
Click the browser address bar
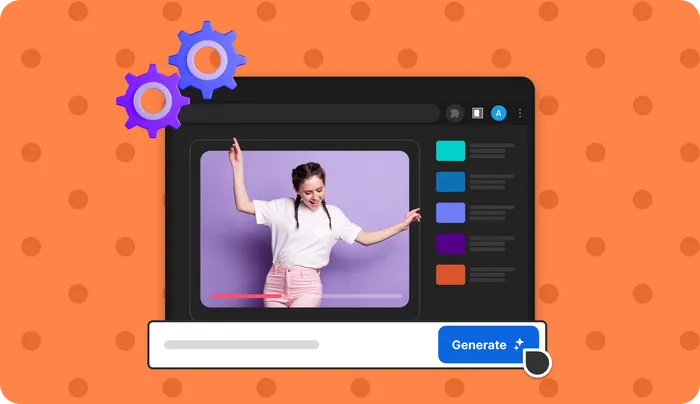click(x=309, y=113)
